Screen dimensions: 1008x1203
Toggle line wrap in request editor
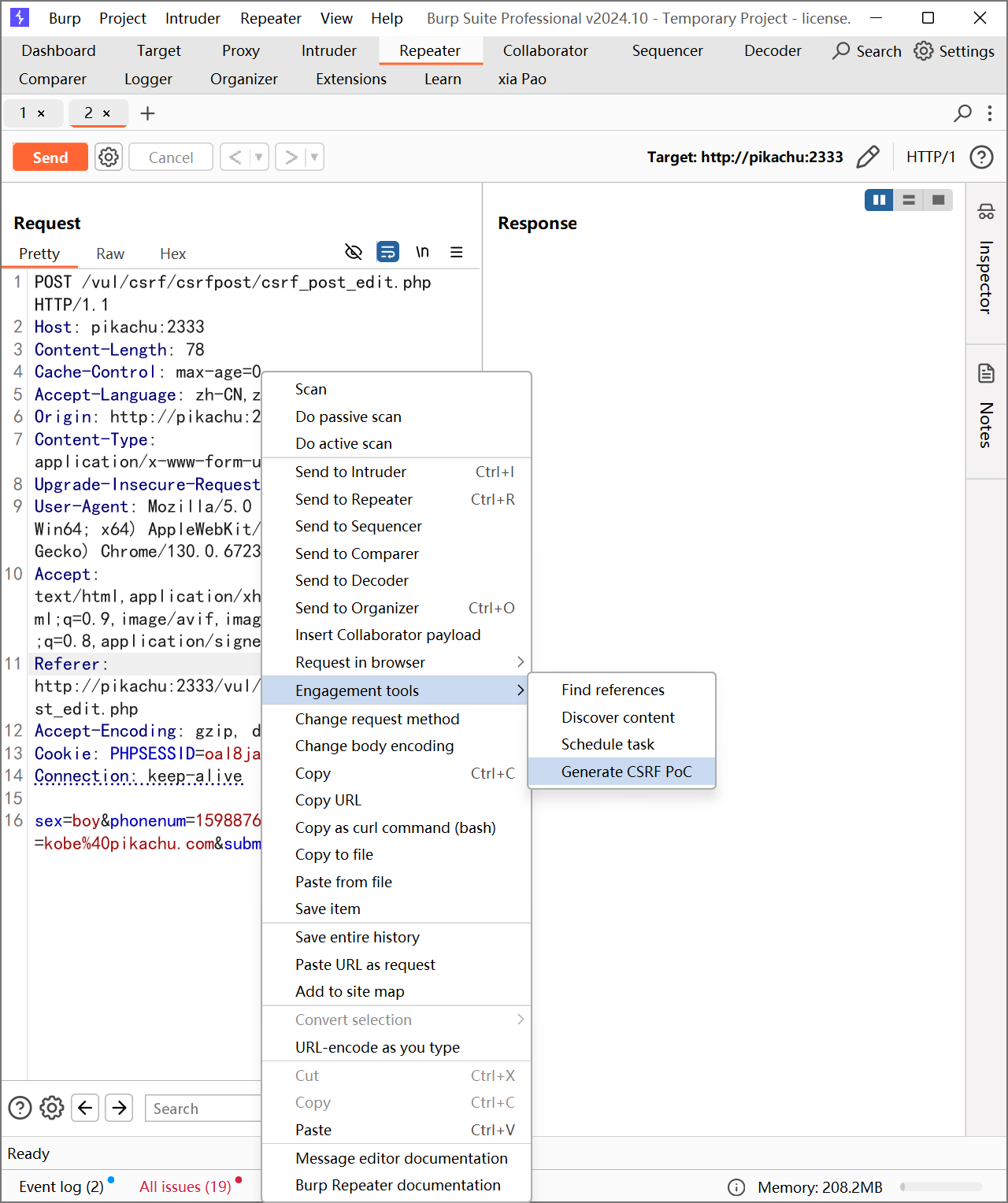click(387, 252)
